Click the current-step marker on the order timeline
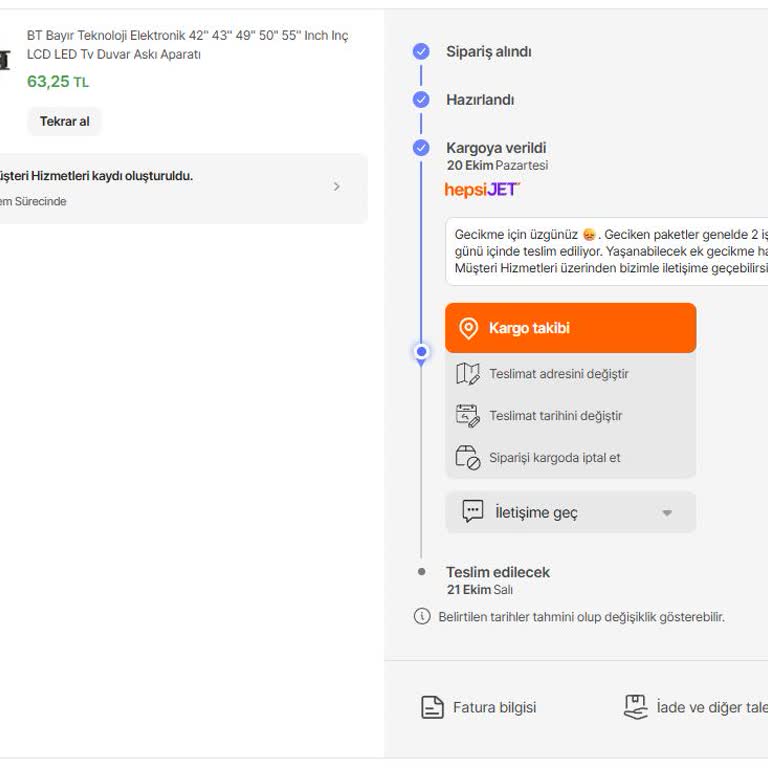 pyautogui.click(x=421, y=352)
